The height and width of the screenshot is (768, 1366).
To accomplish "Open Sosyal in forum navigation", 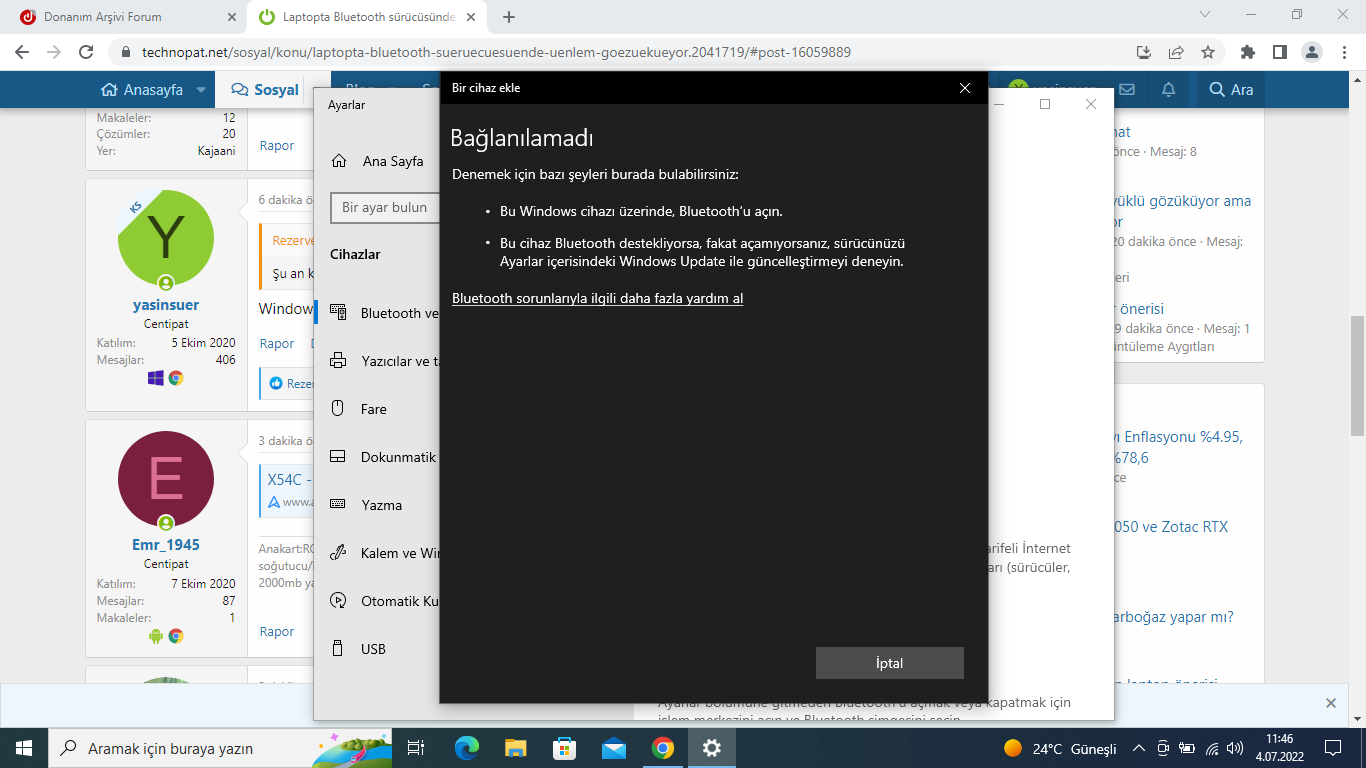I will (x=266, y=89).
